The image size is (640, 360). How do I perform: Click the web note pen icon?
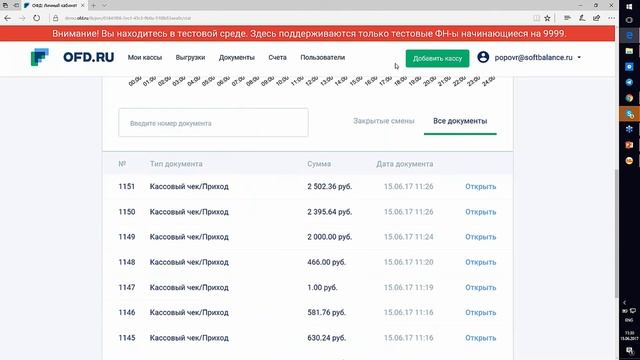point(582,18)
